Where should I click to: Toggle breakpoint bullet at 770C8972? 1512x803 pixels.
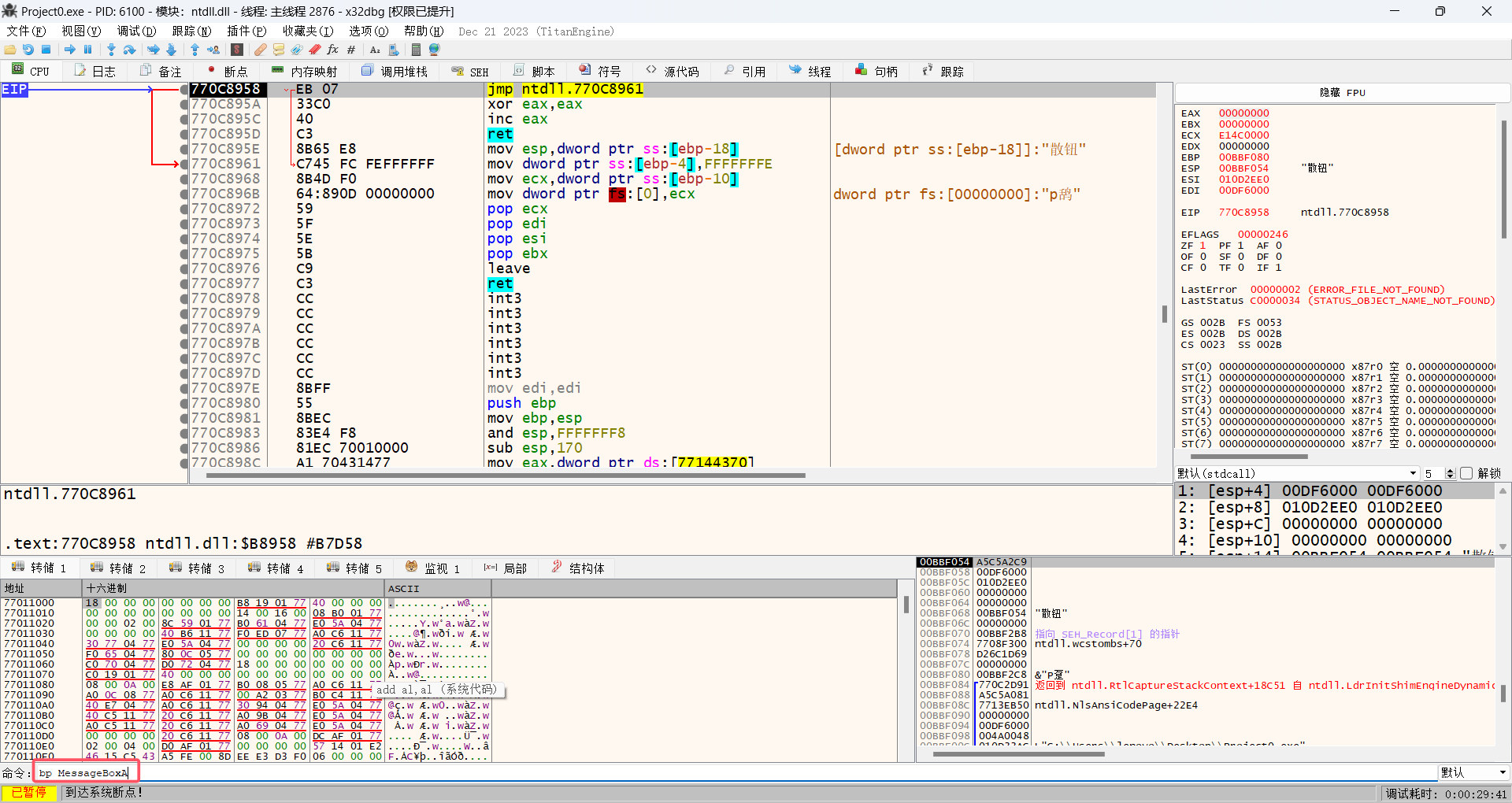click(x=184, y=209)
